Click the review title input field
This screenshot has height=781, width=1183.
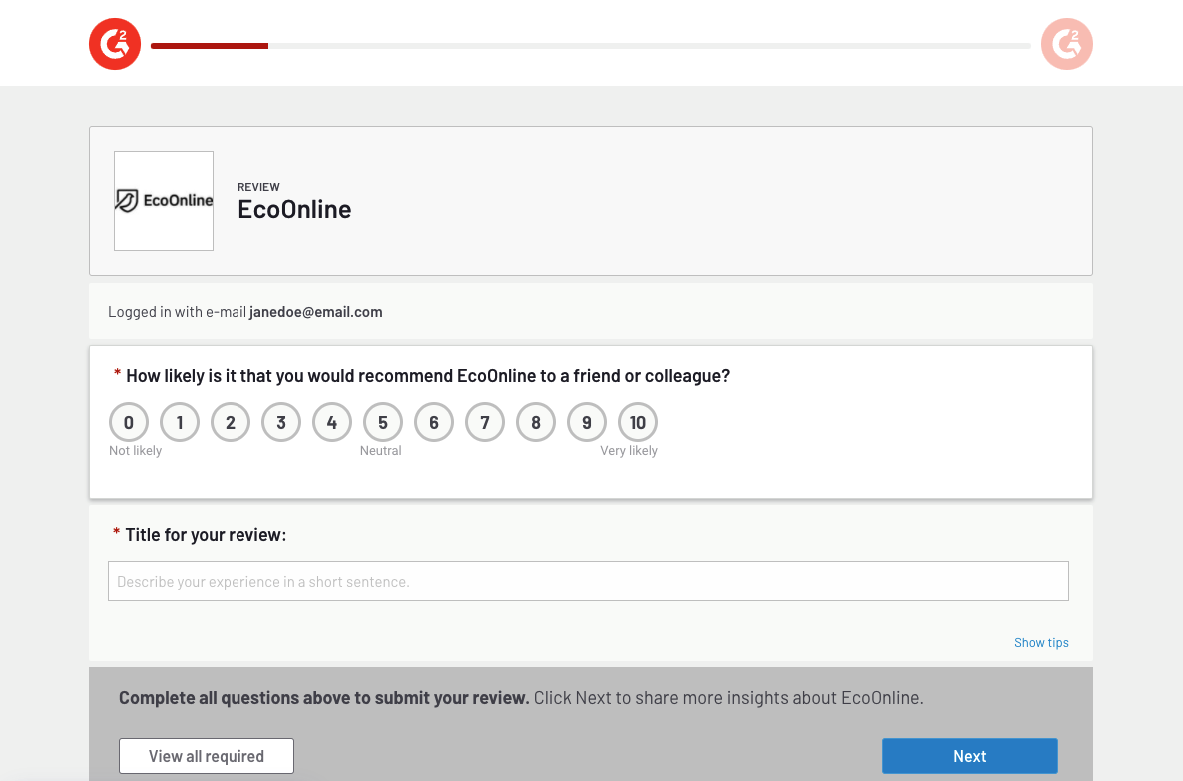588,581
